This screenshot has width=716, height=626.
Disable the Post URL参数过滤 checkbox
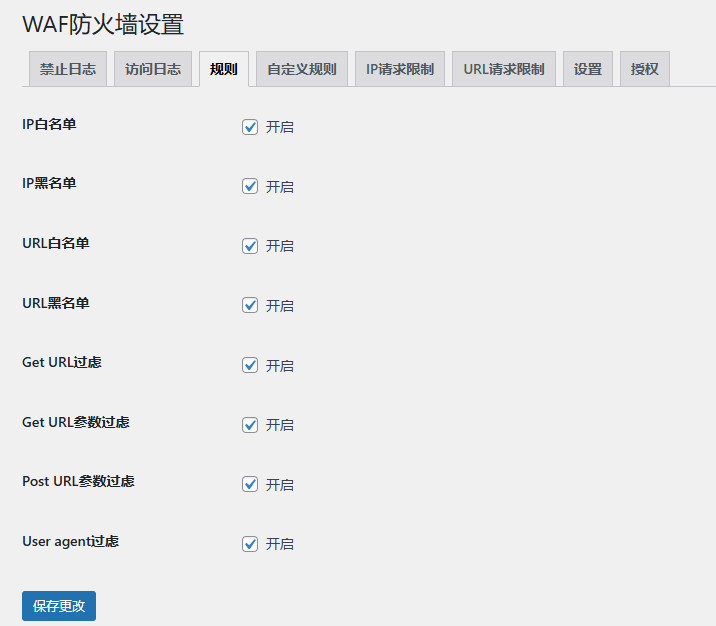(x=250, y=485)
